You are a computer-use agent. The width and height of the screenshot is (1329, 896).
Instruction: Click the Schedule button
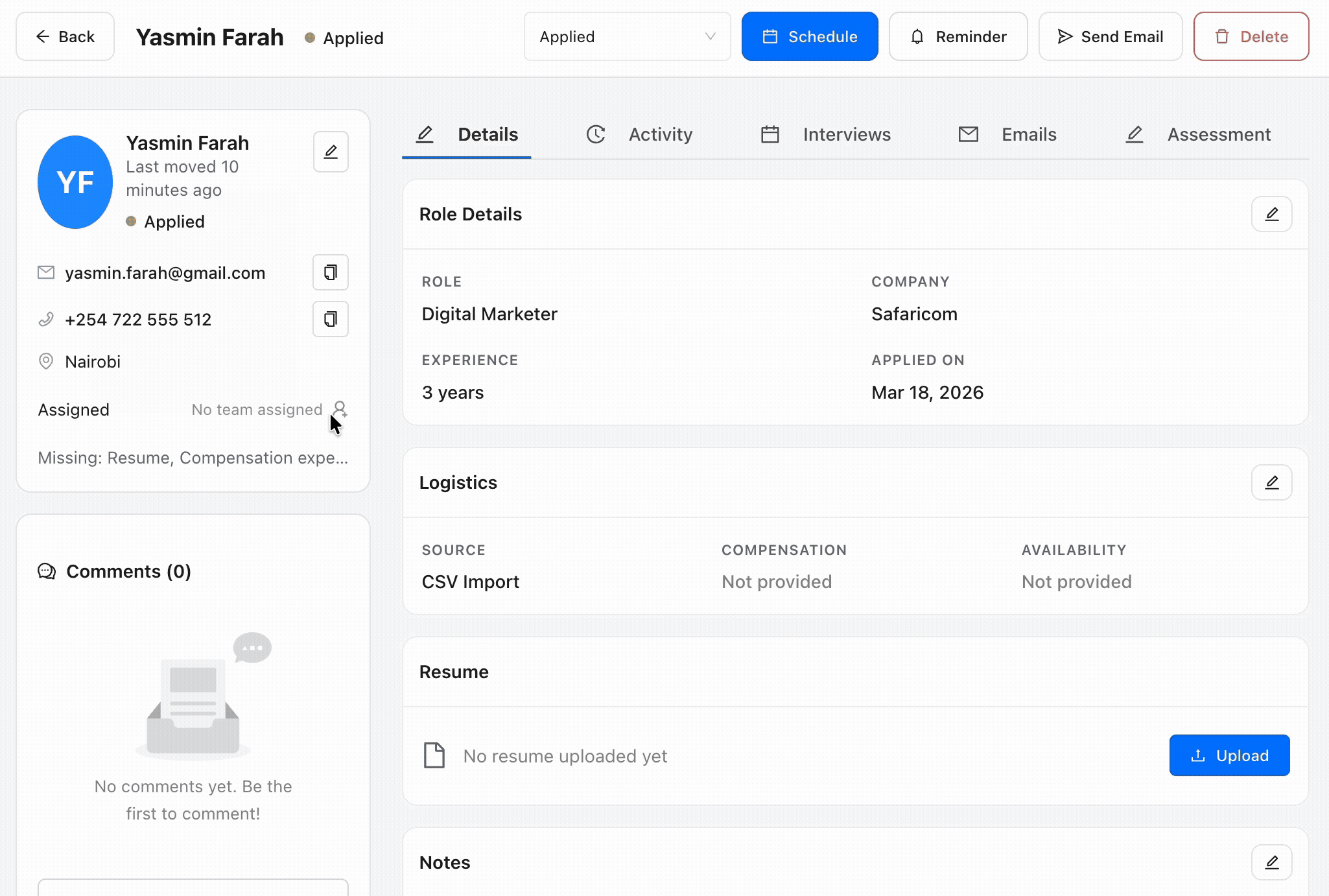[x=810, y=37]
